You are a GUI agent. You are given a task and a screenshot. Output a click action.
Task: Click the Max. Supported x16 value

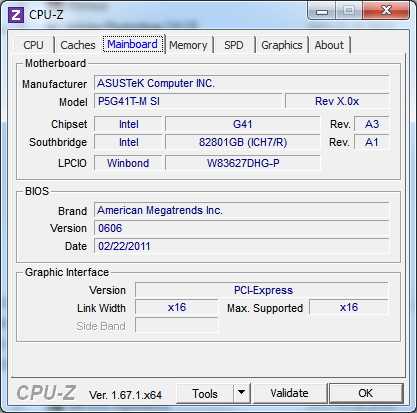click(349, 307)
